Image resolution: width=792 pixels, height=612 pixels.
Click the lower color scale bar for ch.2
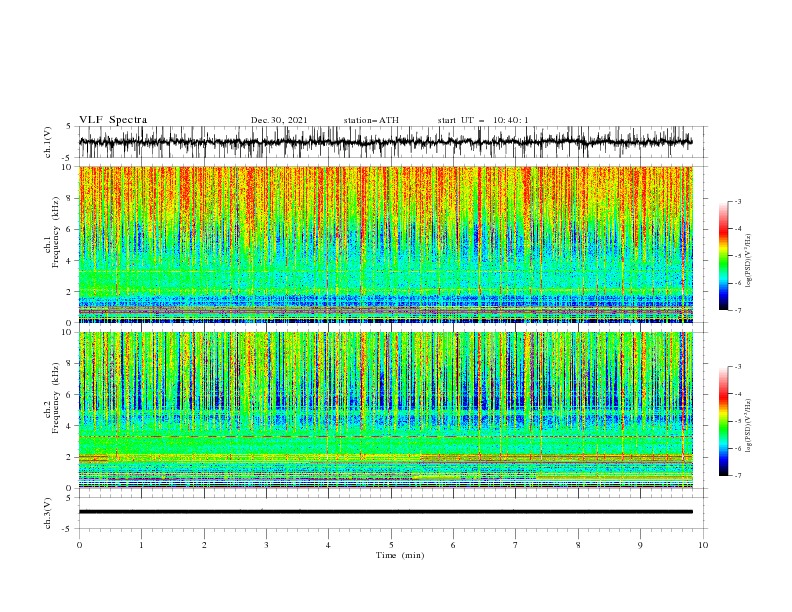pos(724,421)
